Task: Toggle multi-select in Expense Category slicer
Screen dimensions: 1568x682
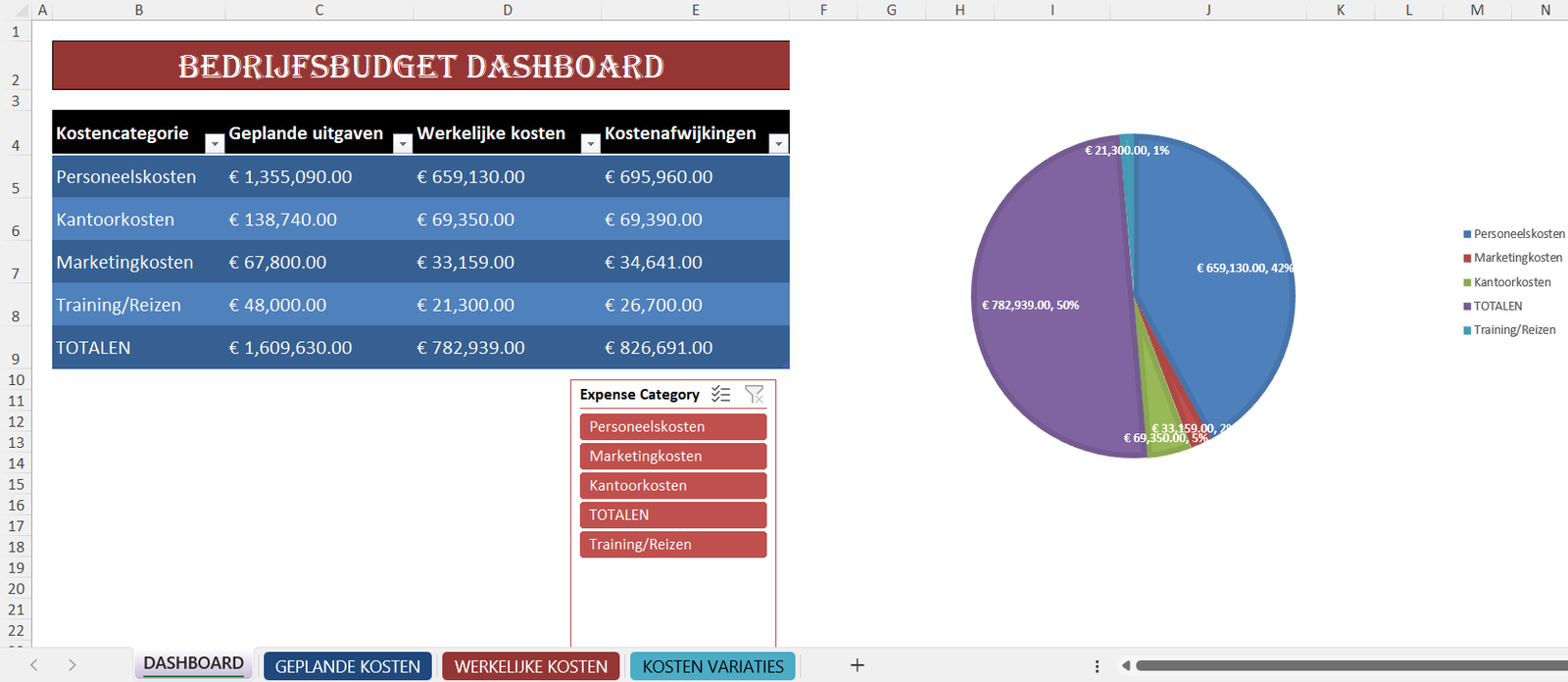Action: click(721, 394)
